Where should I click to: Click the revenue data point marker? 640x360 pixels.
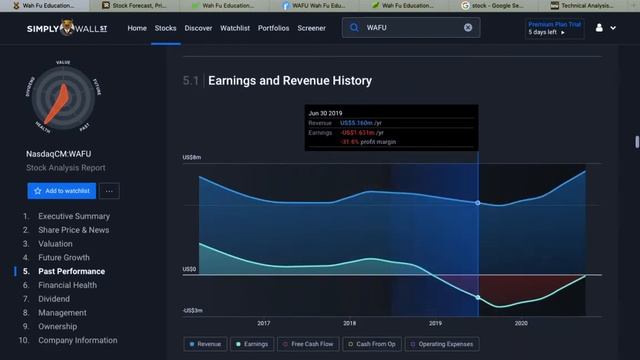coord(478,203)
